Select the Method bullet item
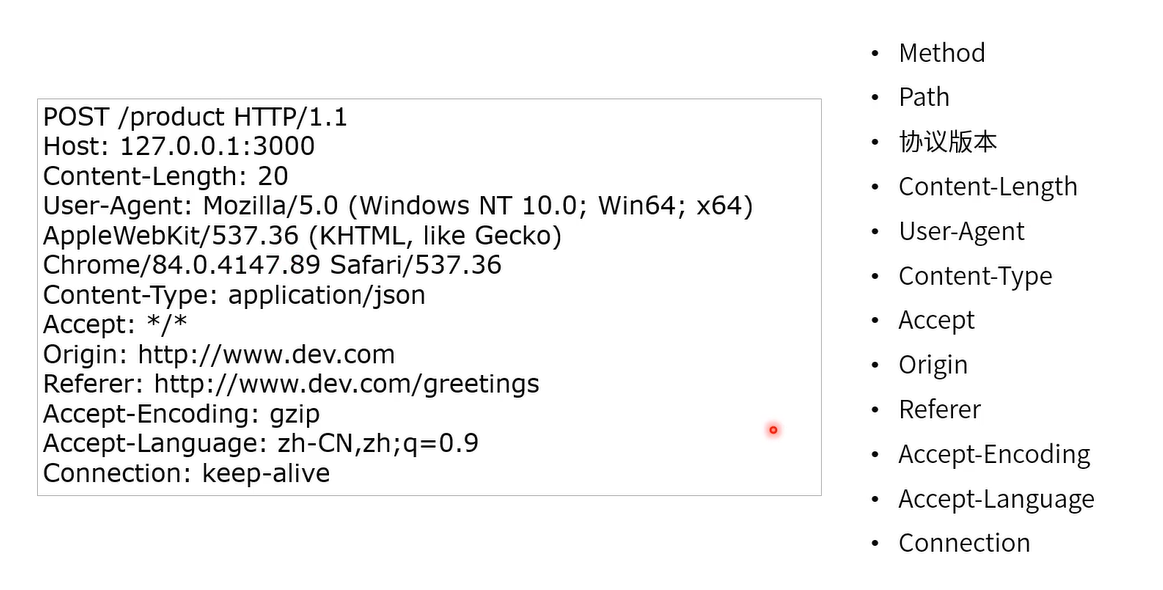The height and width of the screenshot is (590, 1163). 942,53
